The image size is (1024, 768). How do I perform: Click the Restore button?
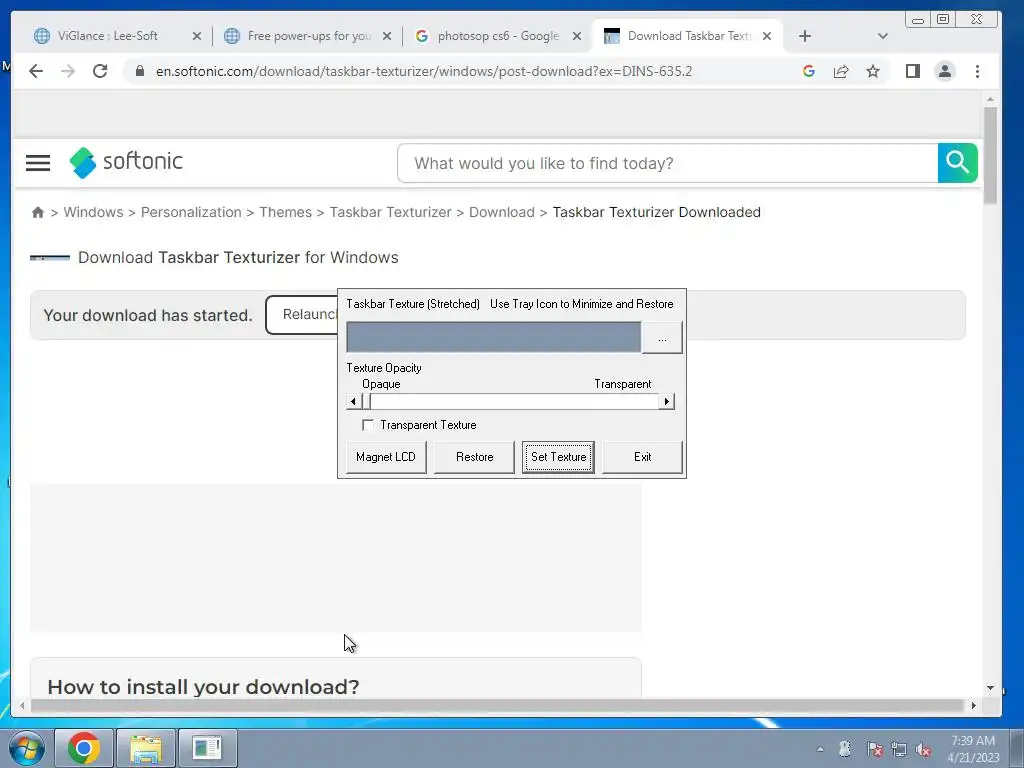(475, 457)
